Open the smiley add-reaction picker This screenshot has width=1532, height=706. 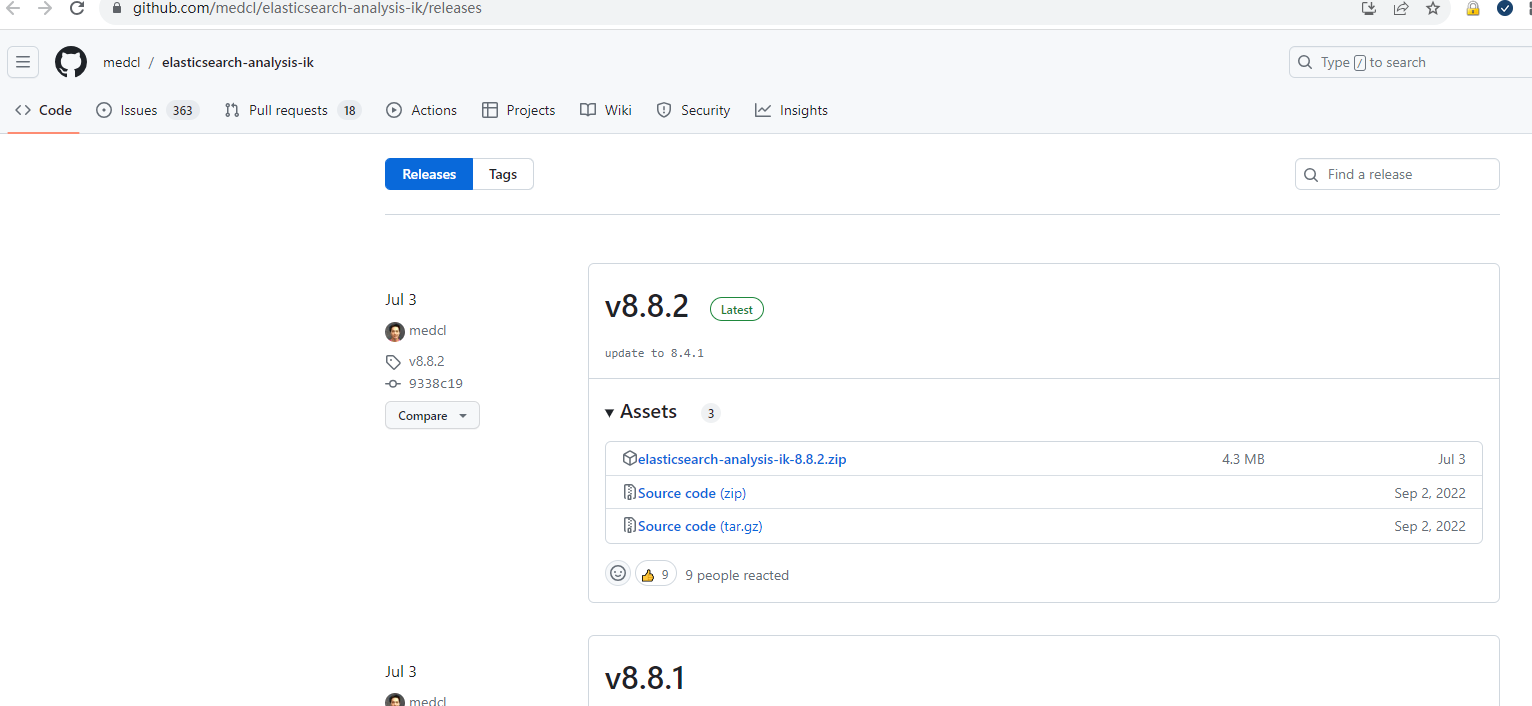pyautogui.click(x=618, y=574)
